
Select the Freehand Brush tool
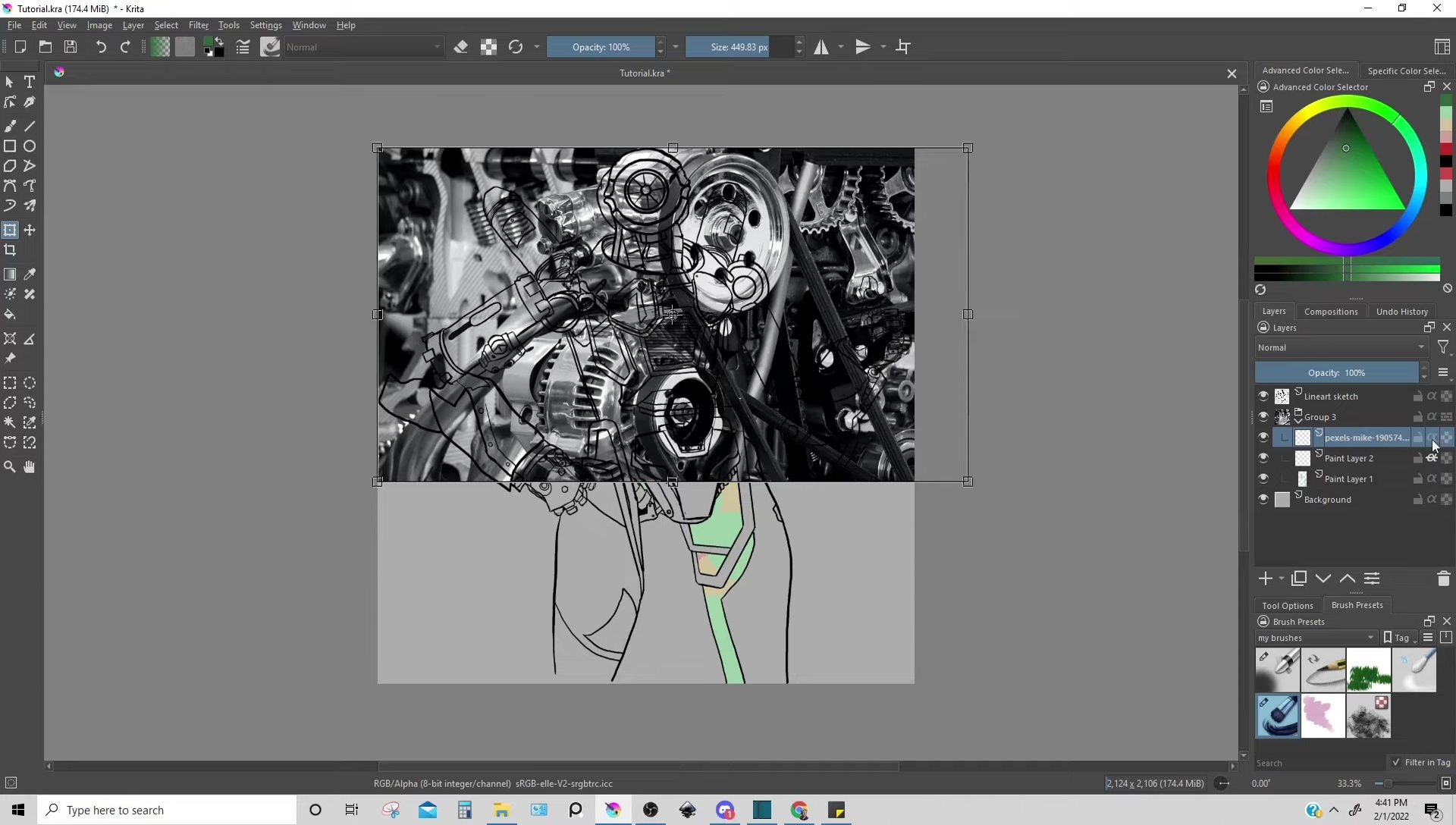coord(10,126)
